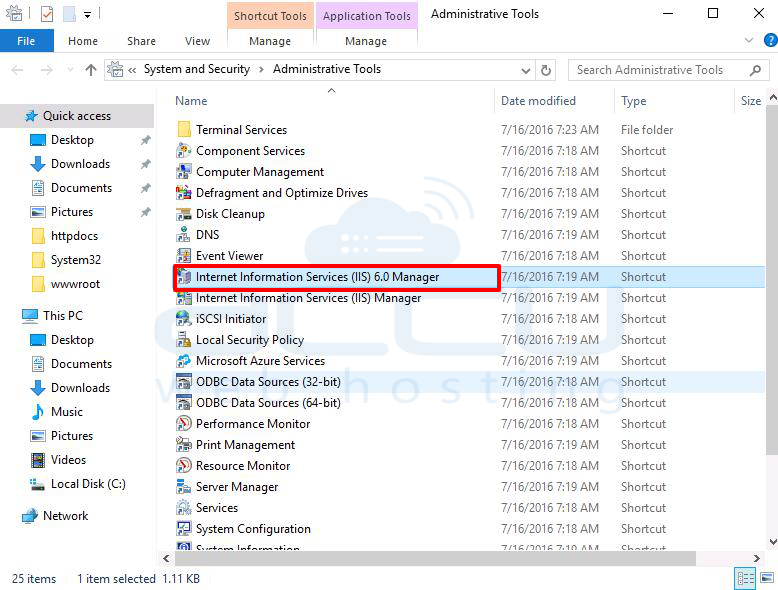Open Pictures in Quick access
This screenshot has height=590, width=778.
(x=71, y=212)
